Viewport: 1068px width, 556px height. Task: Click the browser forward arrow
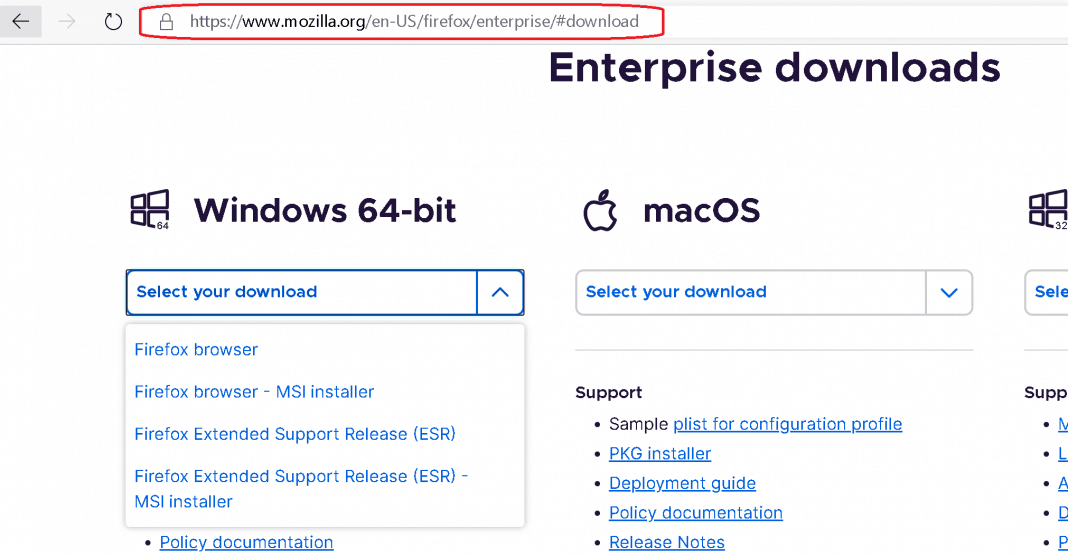67,21
